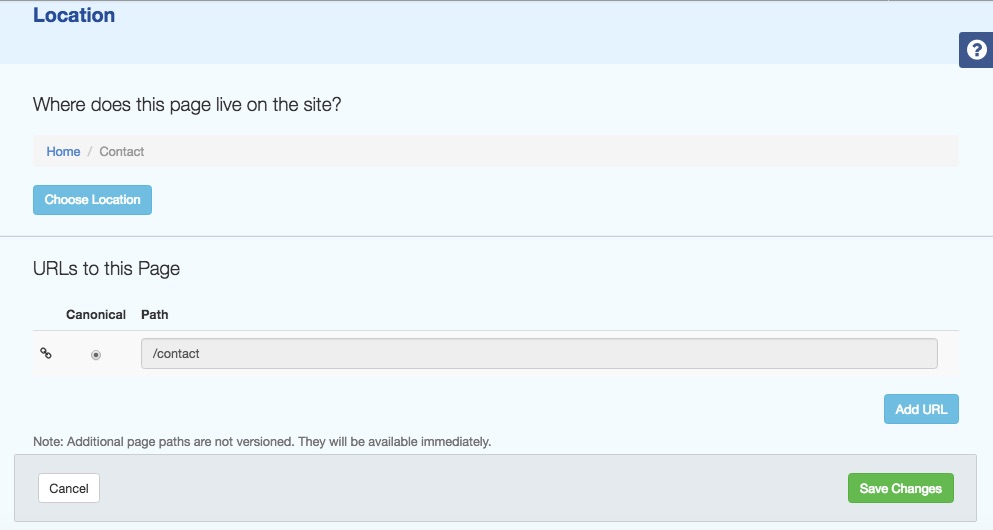Open the help question mark icon
The image size is (993, 530).
point(976,49)
